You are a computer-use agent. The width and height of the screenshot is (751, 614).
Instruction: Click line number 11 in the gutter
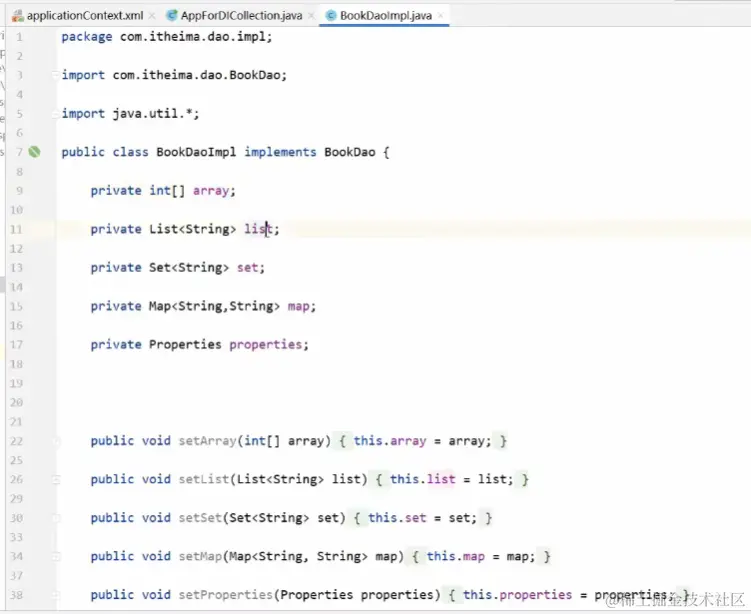point(16,229)
